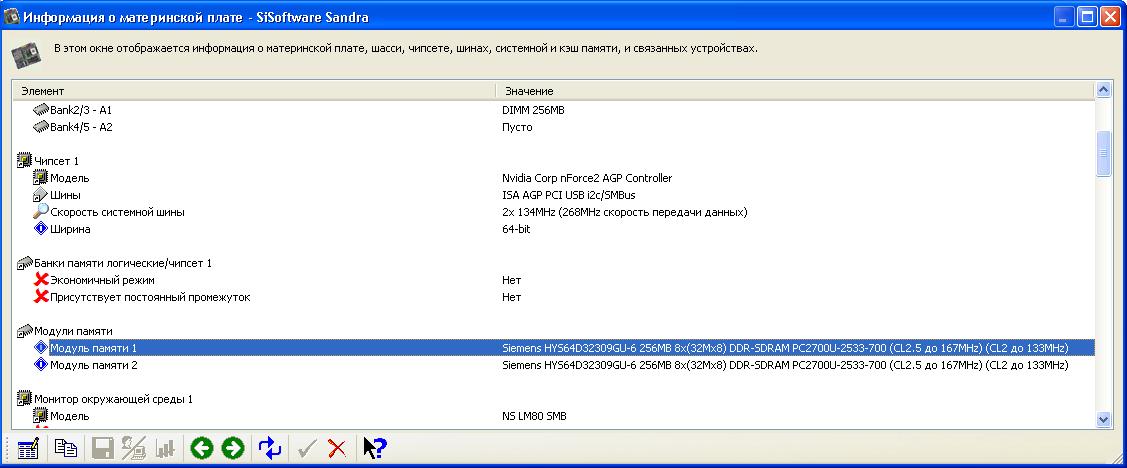The height and width of the screenshot is (468, 1127).
Task: Click the copy to clipboard toolbar icon
Action: point(66,449)
